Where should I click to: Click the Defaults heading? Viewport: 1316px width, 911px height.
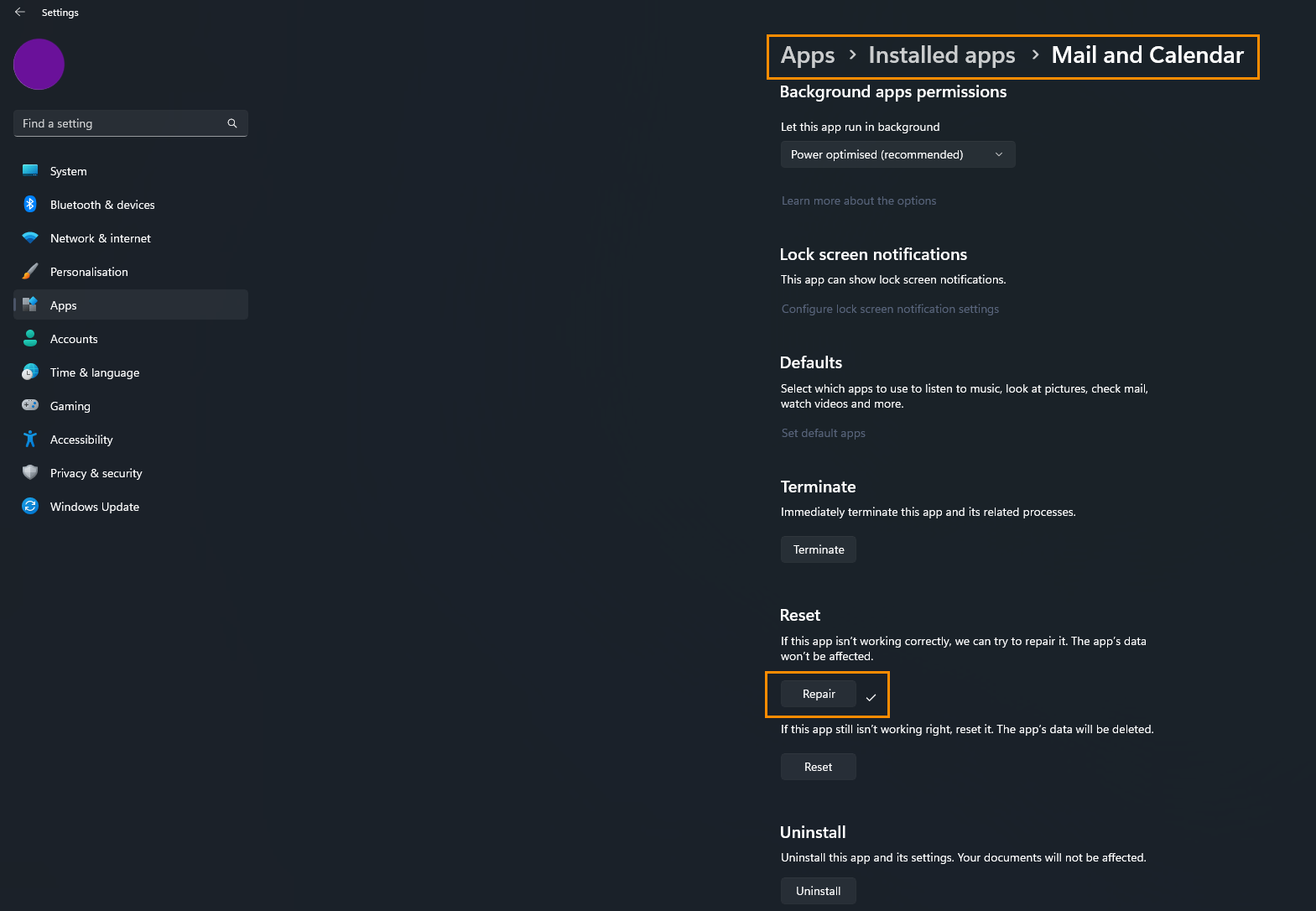click(x=811, y=362)
